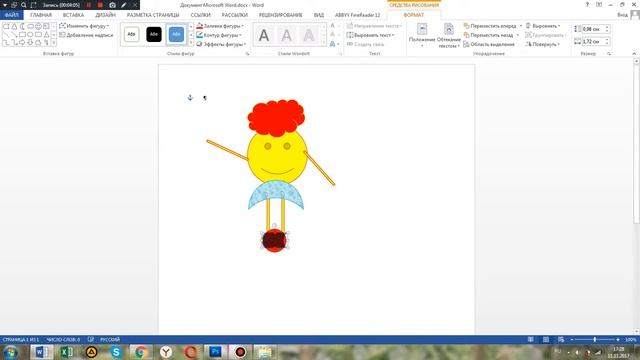Open the ABBYY FineReader 12 tab
This screenshot has height=360, width=640.
coord(357,15)
